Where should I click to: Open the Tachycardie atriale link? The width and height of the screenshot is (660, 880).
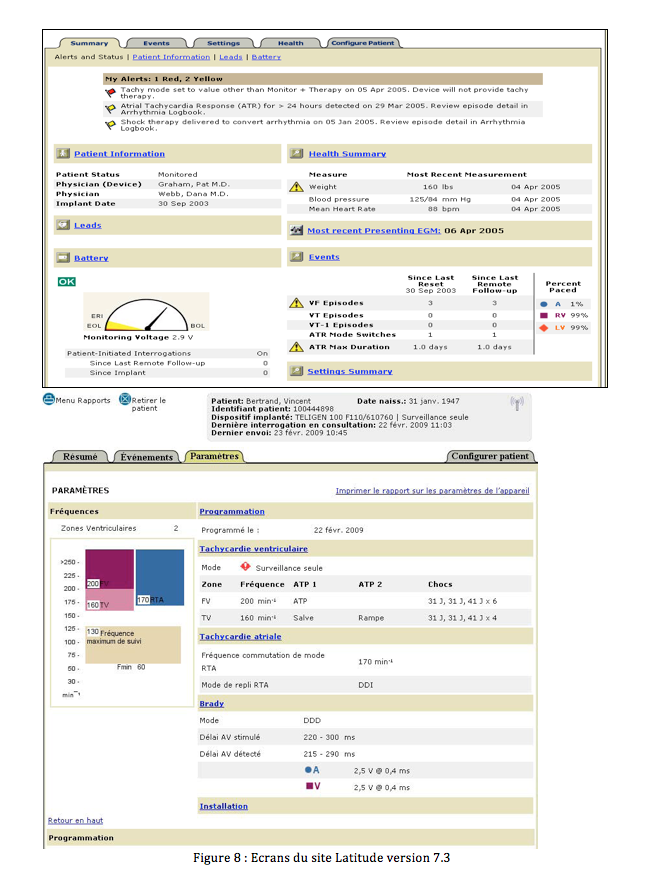(x=240, y=636)
